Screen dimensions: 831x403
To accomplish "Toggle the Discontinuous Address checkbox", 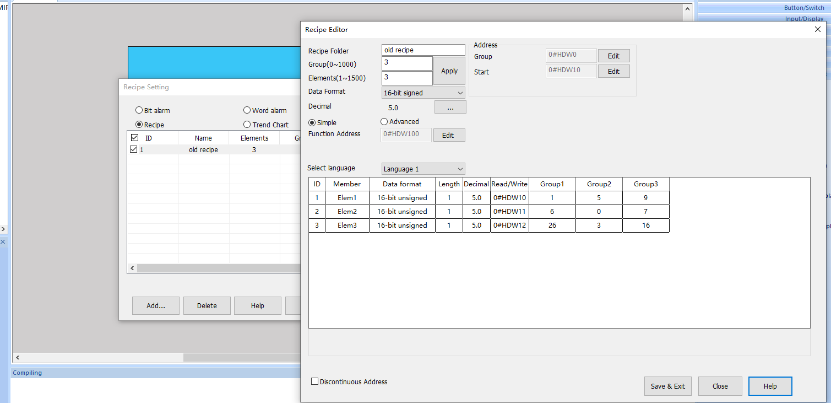I will click(x=315, y=381).
